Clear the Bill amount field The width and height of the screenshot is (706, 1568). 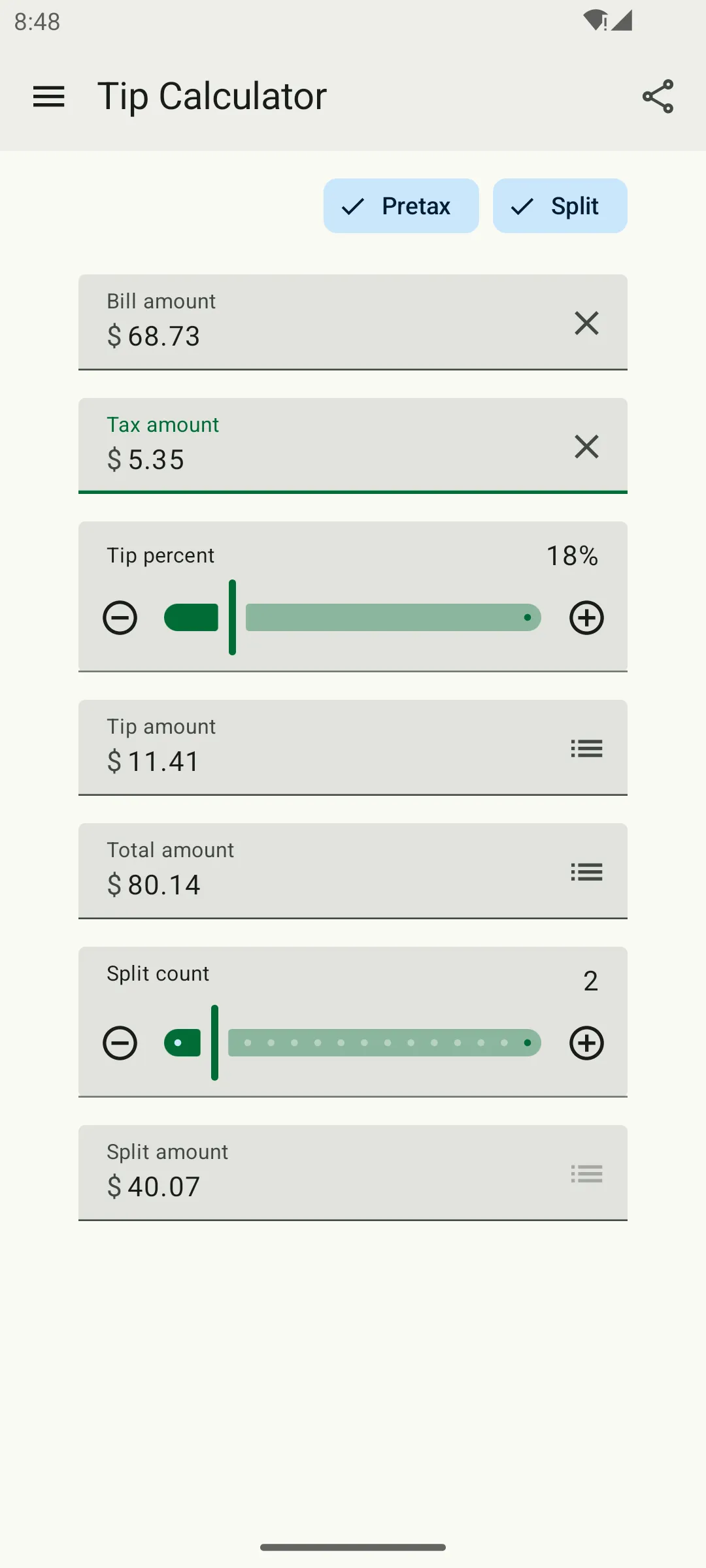click(x=586, y=323)
